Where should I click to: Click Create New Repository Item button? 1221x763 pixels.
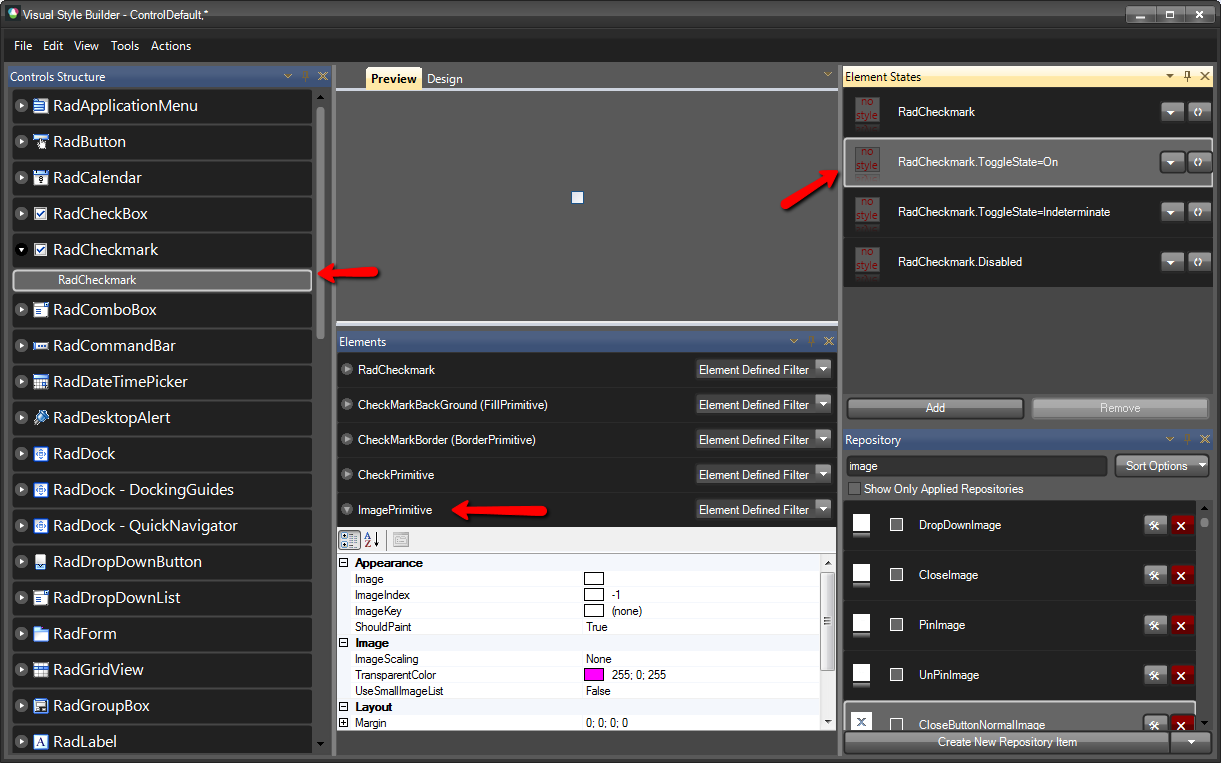(x=1007, y=742)
